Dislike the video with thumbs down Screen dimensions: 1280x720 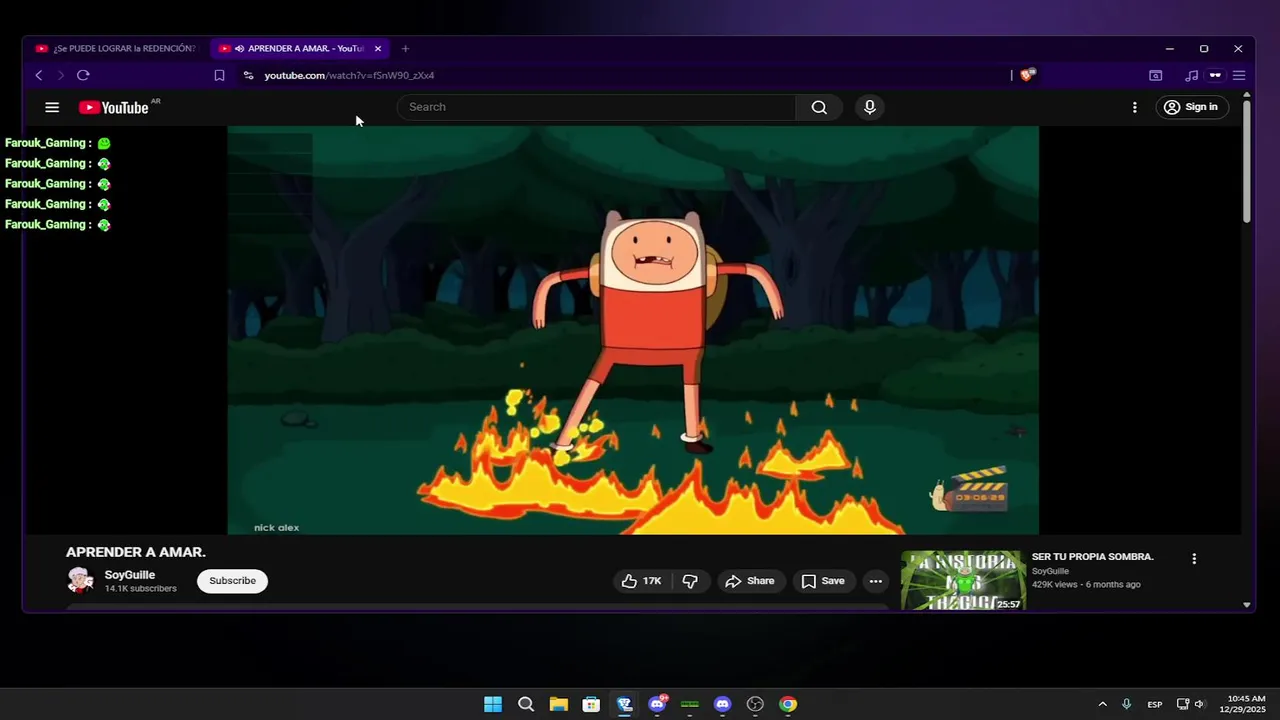point(690,581)
